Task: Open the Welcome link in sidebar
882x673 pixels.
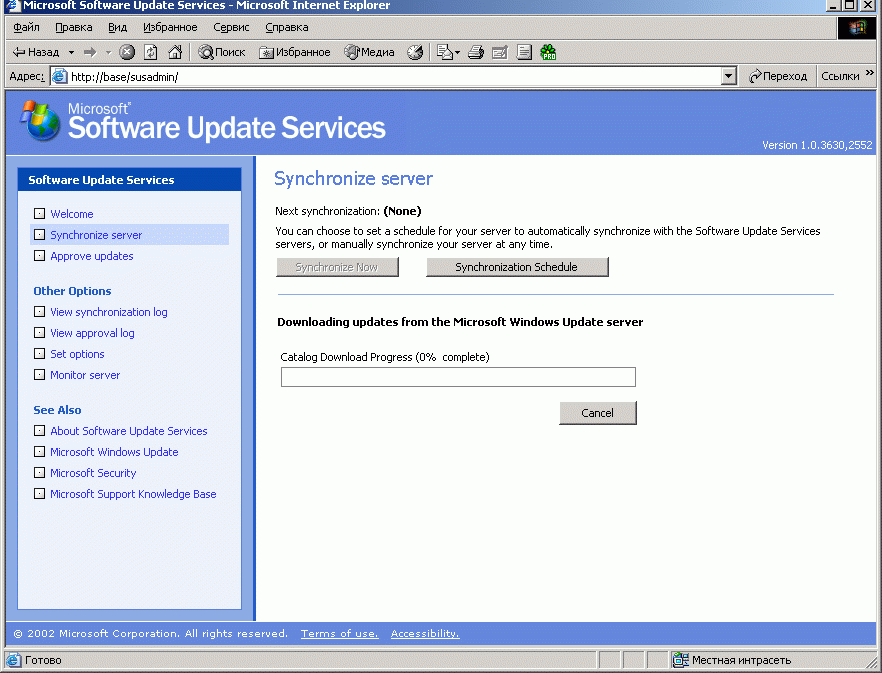Action: 72,214
